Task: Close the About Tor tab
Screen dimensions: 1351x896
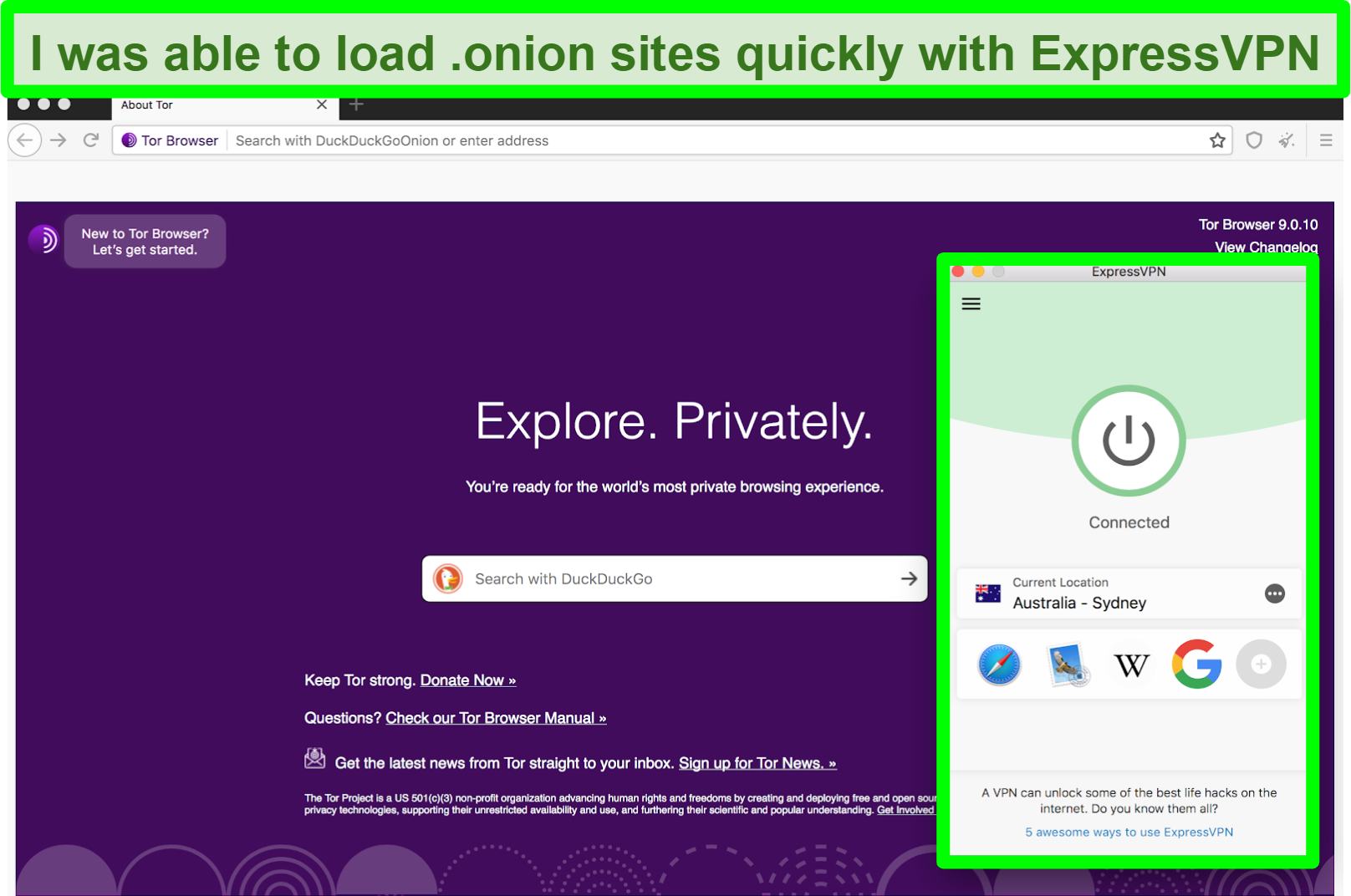Action: coord(322,104)
